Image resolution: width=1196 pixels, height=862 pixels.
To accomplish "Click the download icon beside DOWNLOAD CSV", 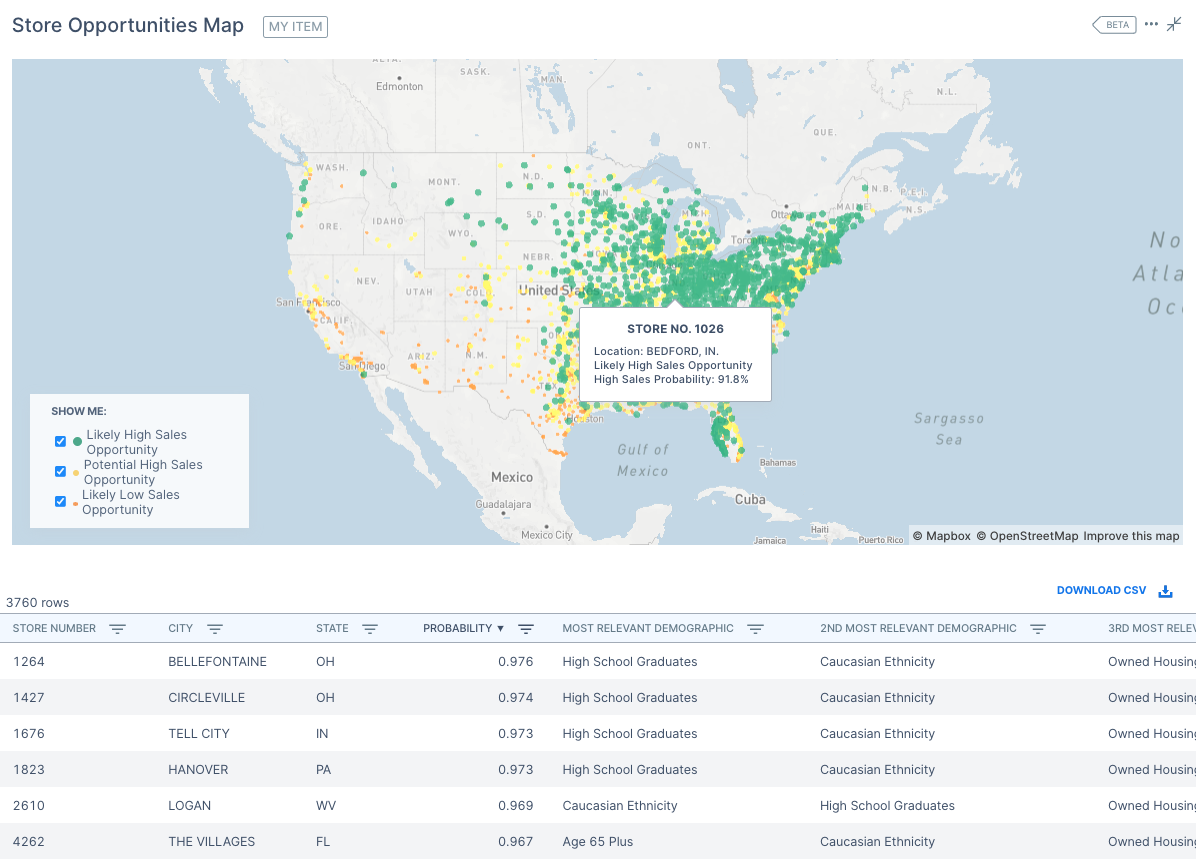I will tap(1165, 590).
